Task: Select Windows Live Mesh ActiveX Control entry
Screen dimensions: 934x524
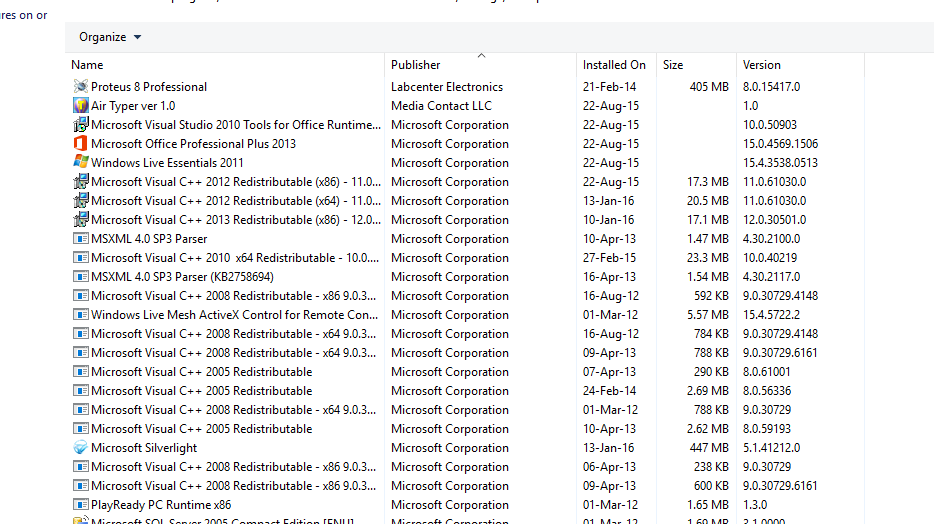Action: (x=234, y=315)
